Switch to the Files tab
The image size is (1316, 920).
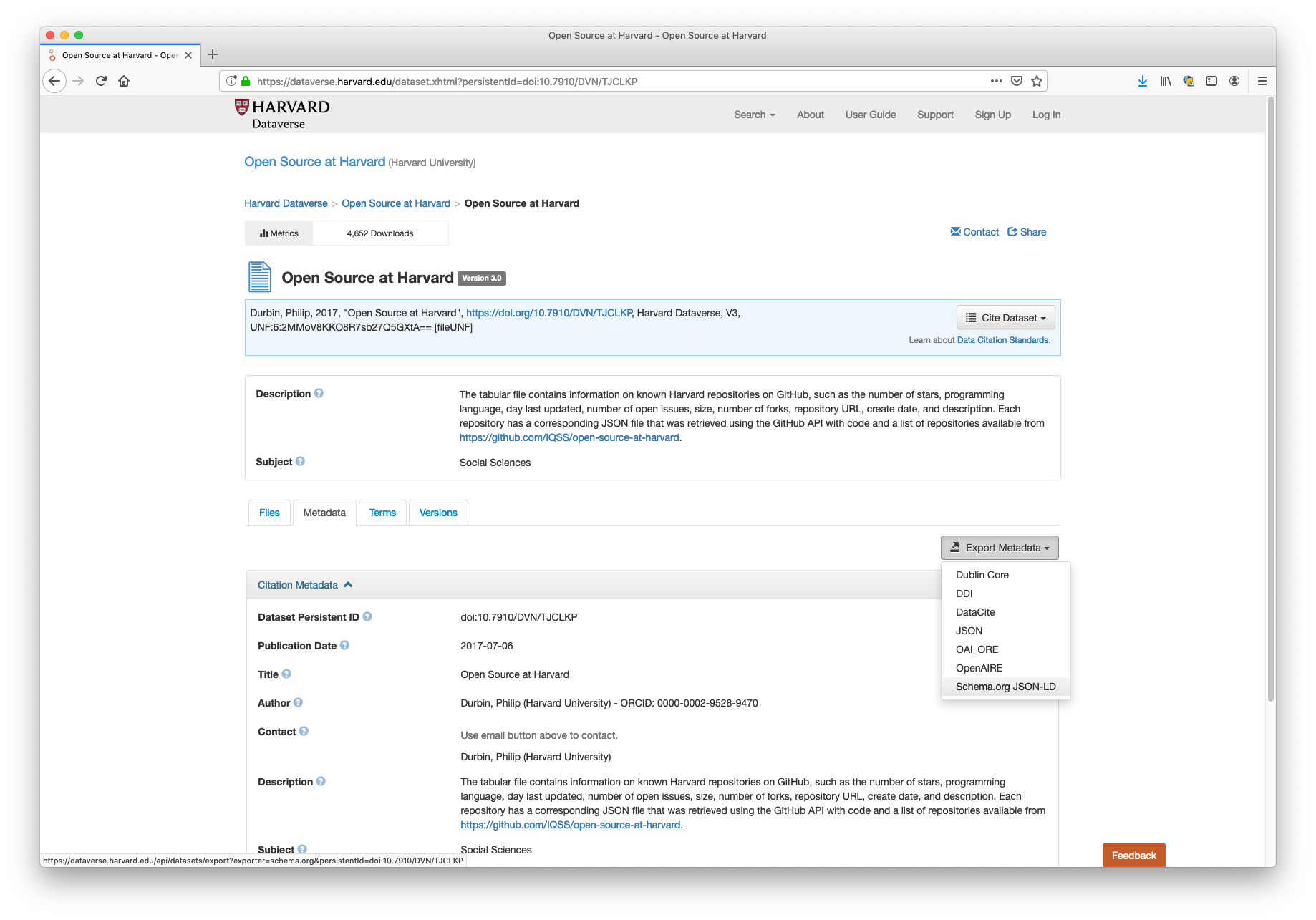point(268,513)
